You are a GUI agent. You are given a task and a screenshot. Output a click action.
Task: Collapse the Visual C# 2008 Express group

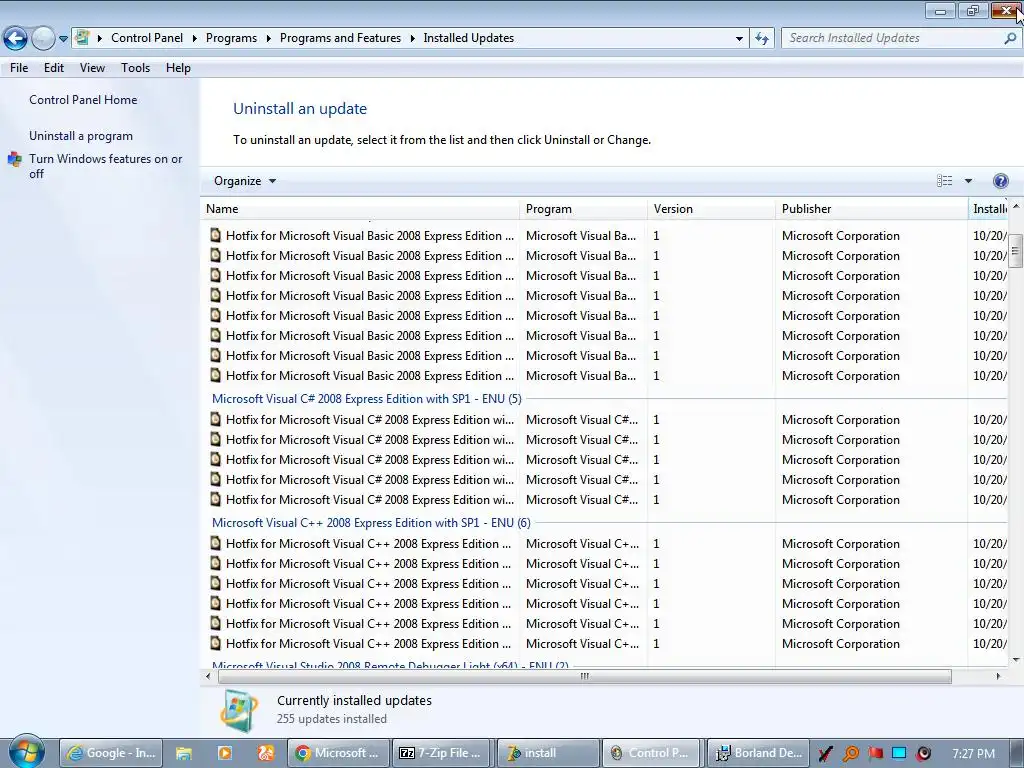tap(366, 398)
